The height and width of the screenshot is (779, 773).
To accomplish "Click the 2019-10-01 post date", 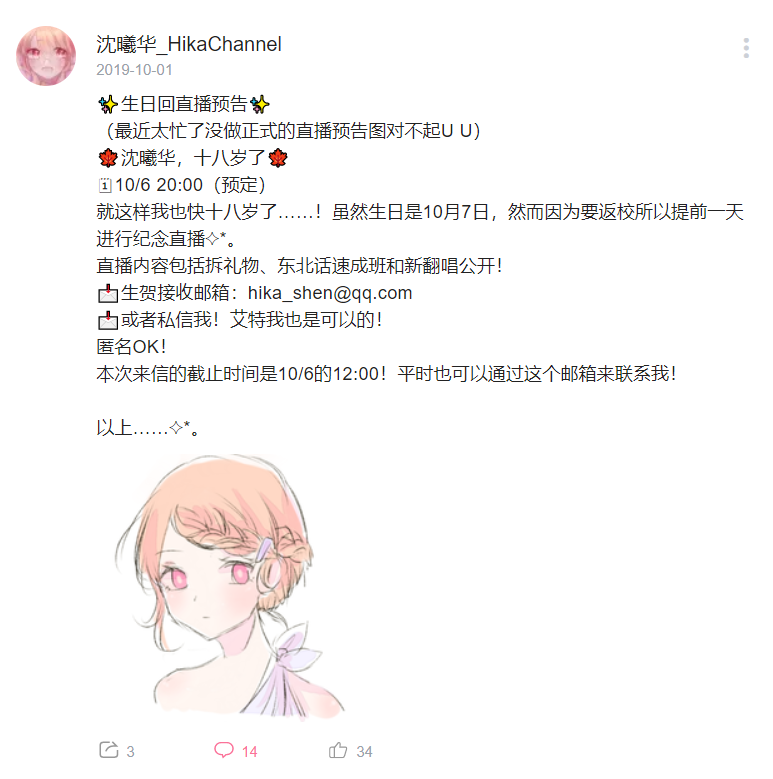I will point(134,70).
